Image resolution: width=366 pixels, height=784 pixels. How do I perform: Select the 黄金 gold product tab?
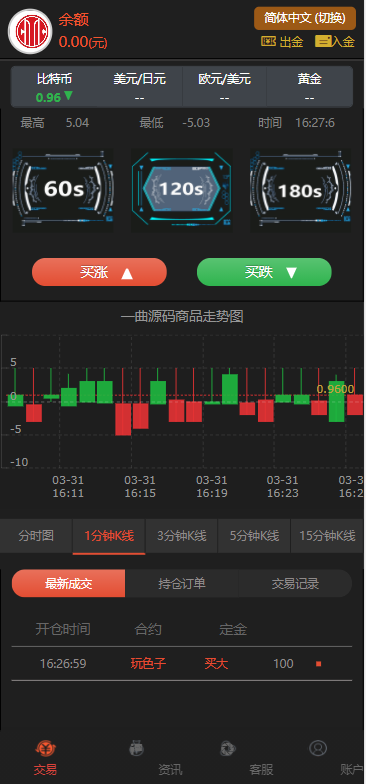tap(310, 87)
